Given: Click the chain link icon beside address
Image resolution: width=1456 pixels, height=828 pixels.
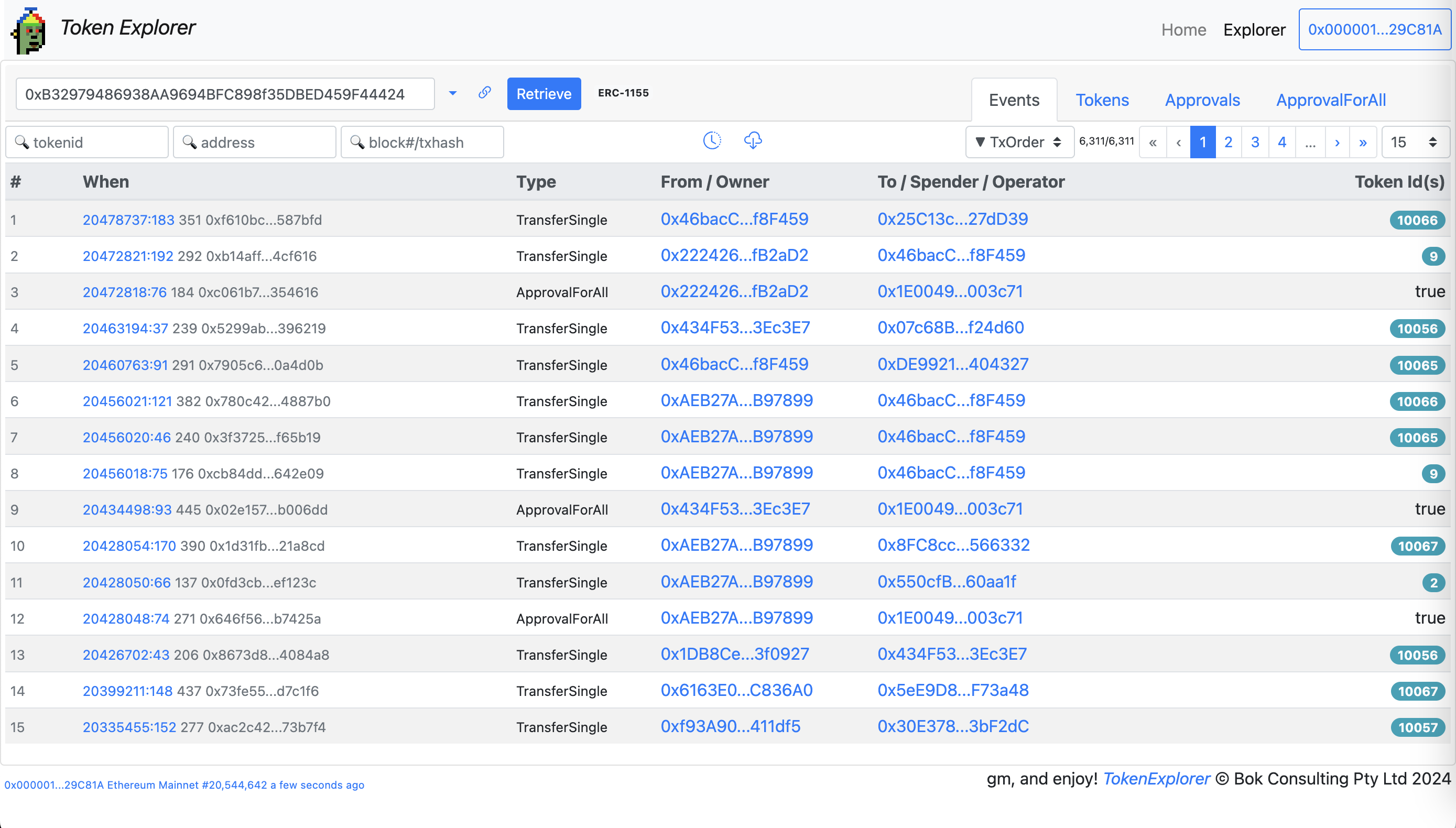Looking at the screenshot, I should 485,93.
